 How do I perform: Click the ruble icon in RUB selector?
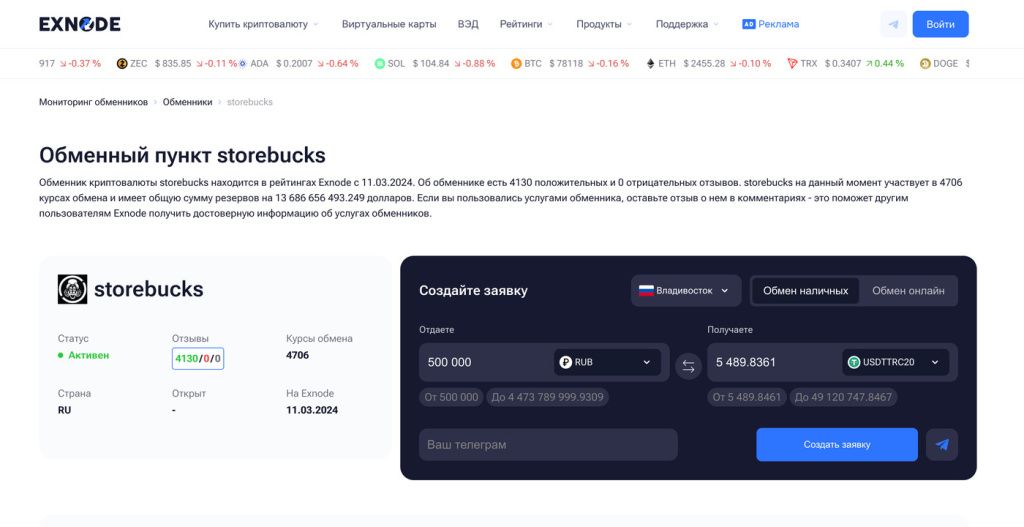pos(566,362)
